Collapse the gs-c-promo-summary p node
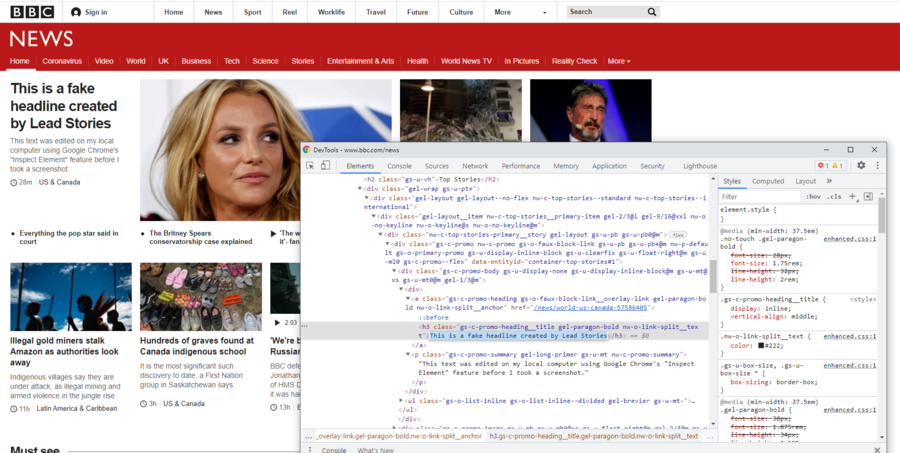 point(408,355)
